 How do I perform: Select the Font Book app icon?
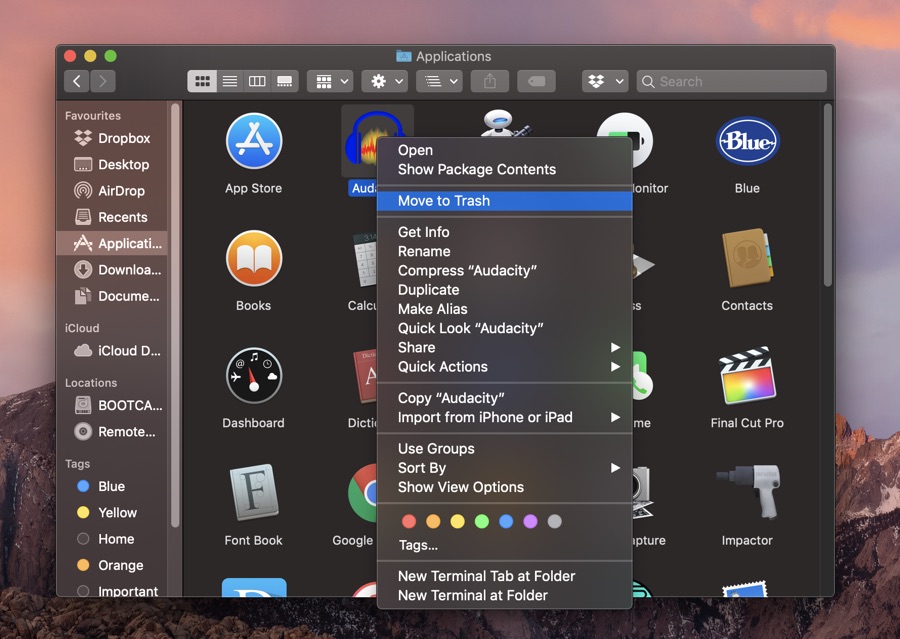click(254, 492)
